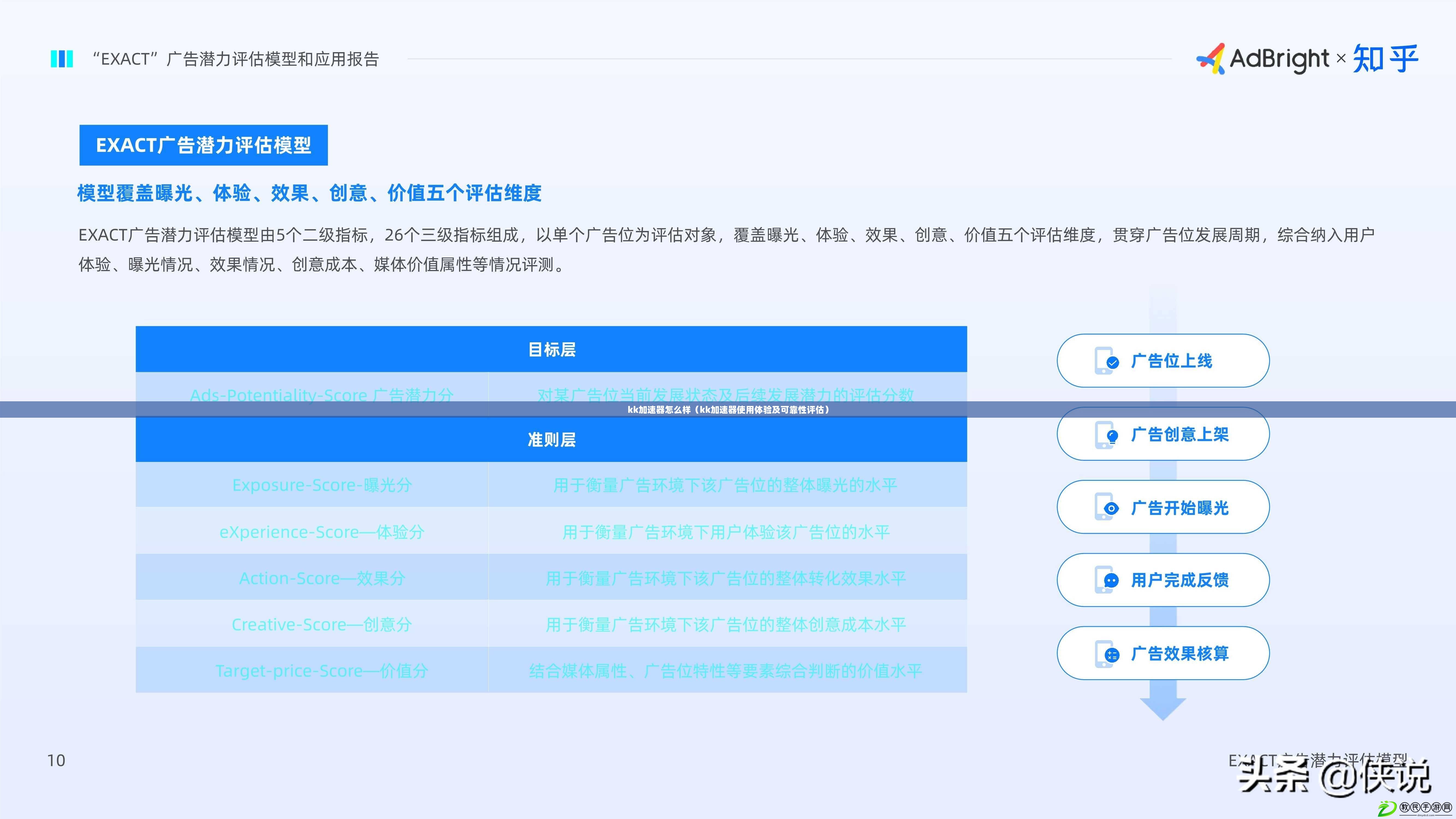Click the page number 10
The image size is (1456, 819).
[x=56, y=761]
